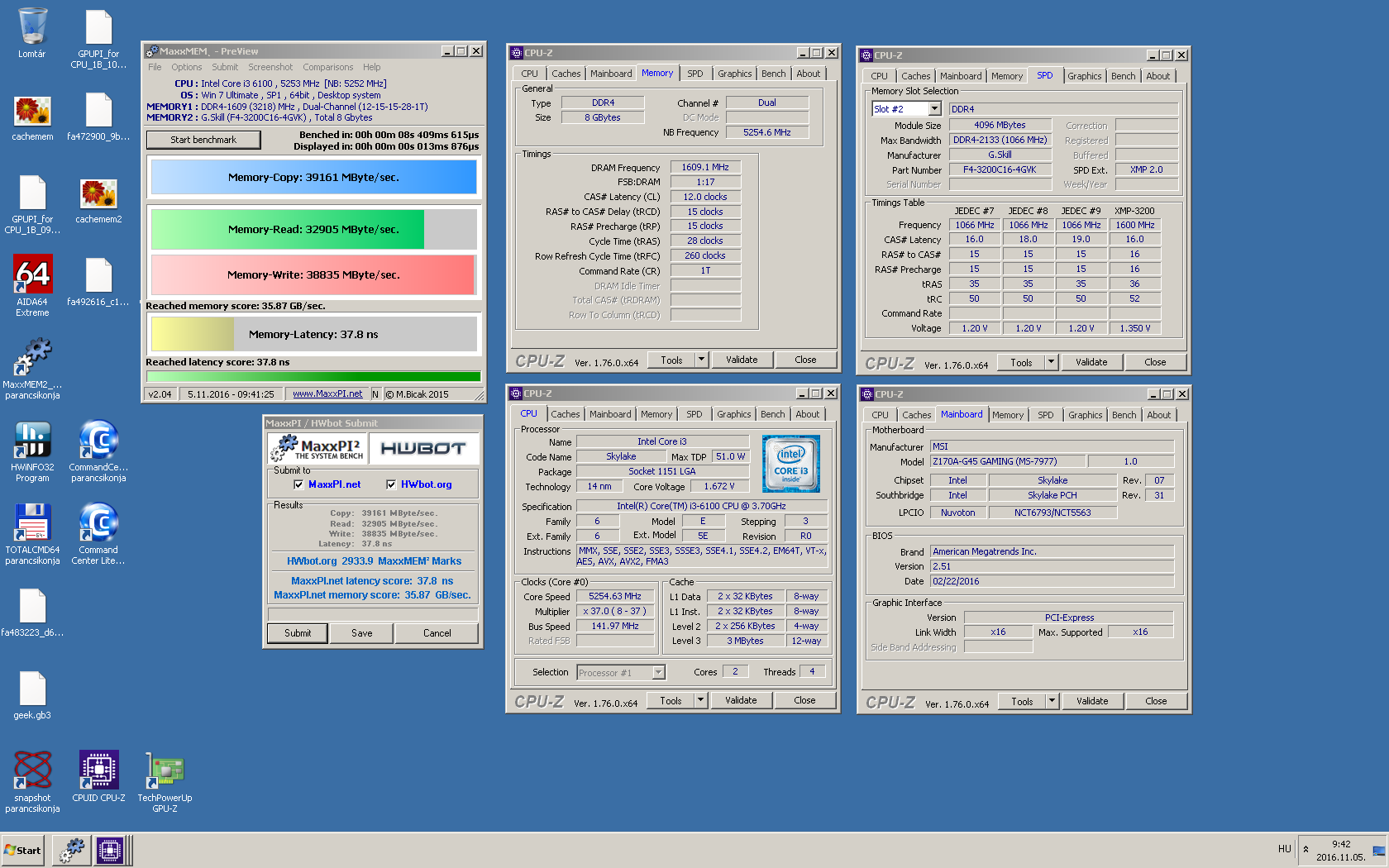This screenshot has width=1389, height=868.
Task: Click Submit in HWbot Submit dialog
Action: coord(298,633)
